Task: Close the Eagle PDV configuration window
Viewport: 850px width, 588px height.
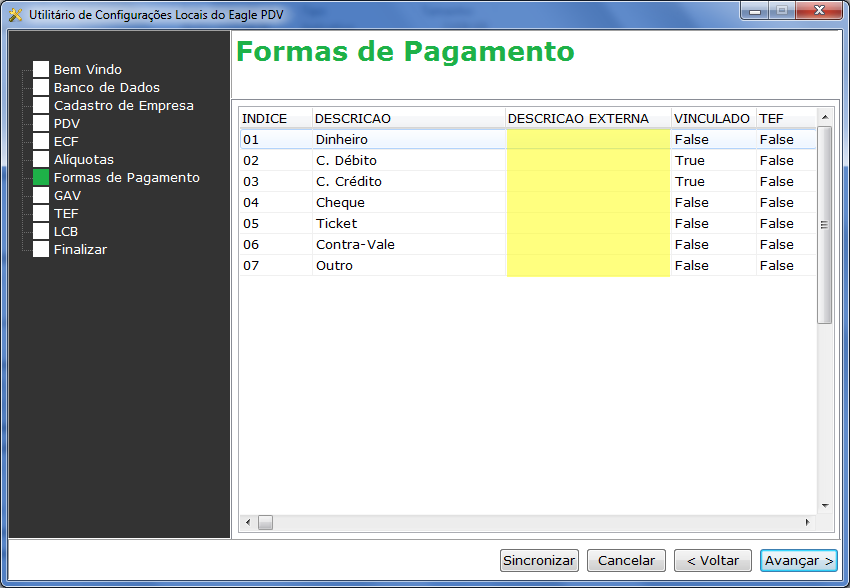Action: pyautogui.click(x=820, y=10)
